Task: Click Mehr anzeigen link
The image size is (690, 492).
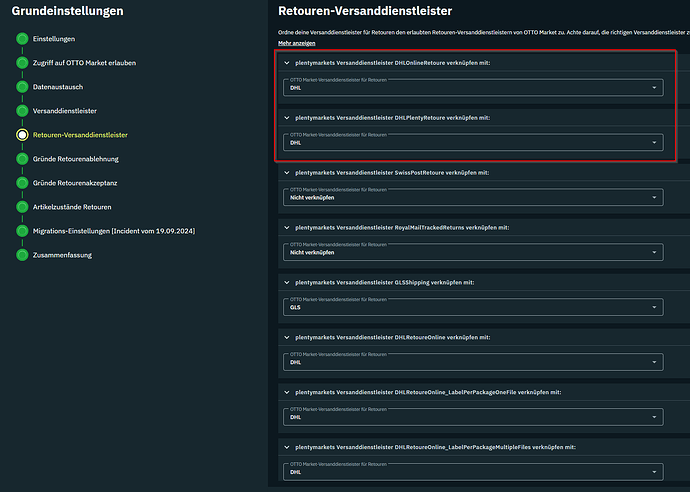Action: (x=297, y=43)
